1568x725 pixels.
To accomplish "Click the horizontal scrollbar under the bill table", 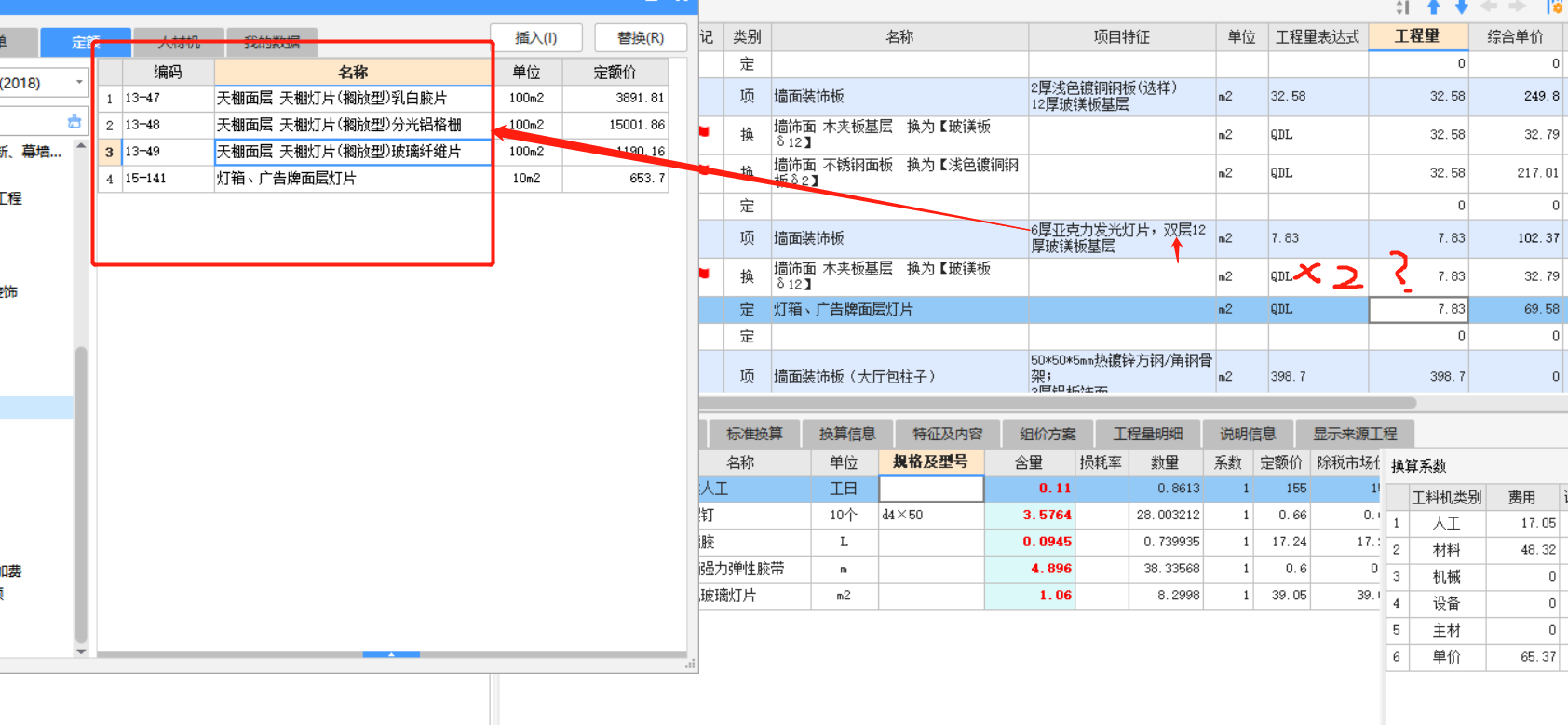I will (x=1058, y=403).
